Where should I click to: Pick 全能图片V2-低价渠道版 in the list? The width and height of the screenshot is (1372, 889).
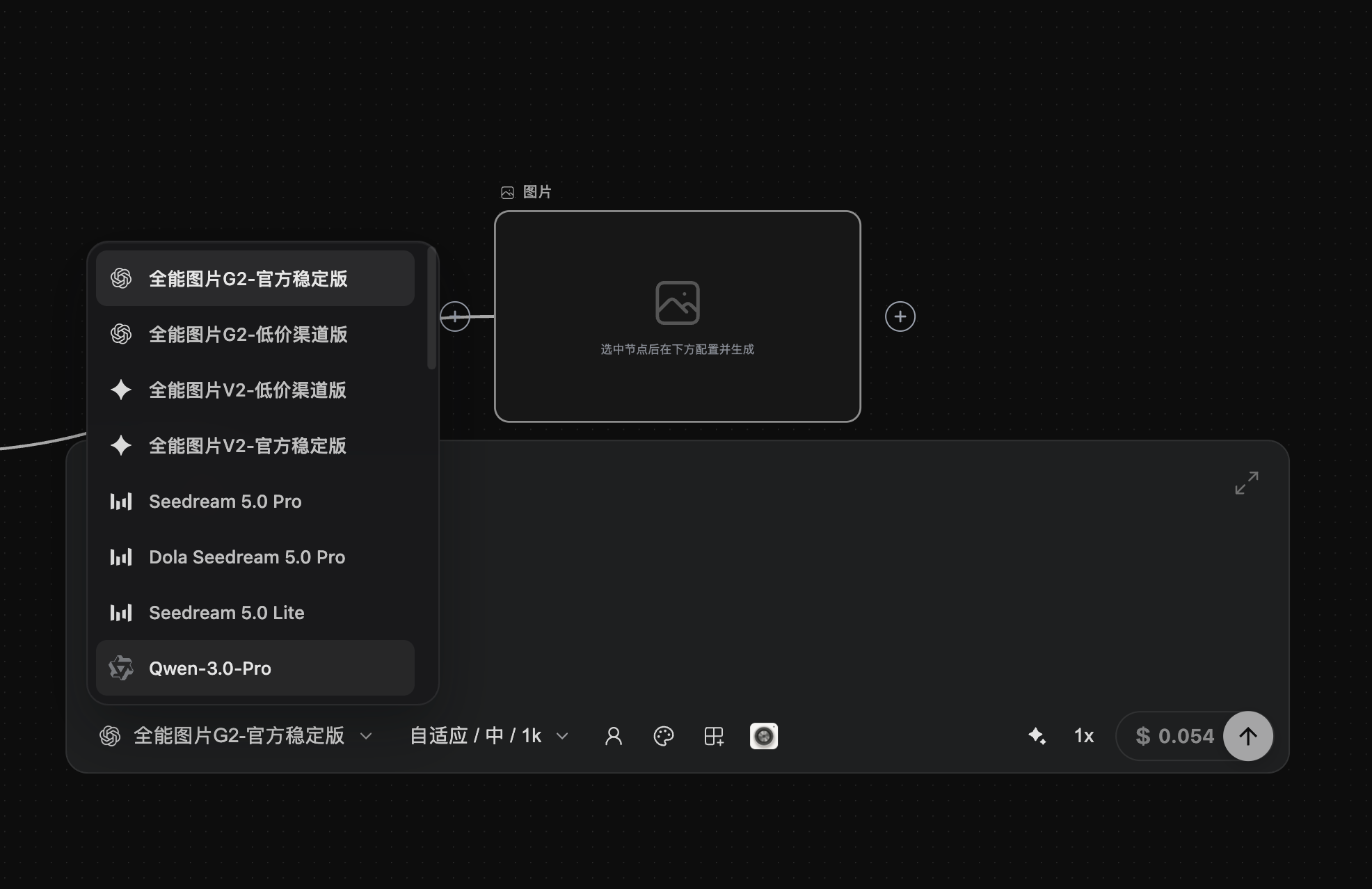coord(255,390)
